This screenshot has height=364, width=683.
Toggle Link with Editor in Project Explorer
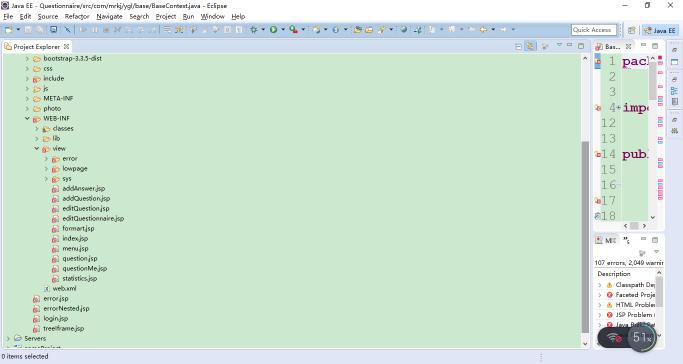530,46
